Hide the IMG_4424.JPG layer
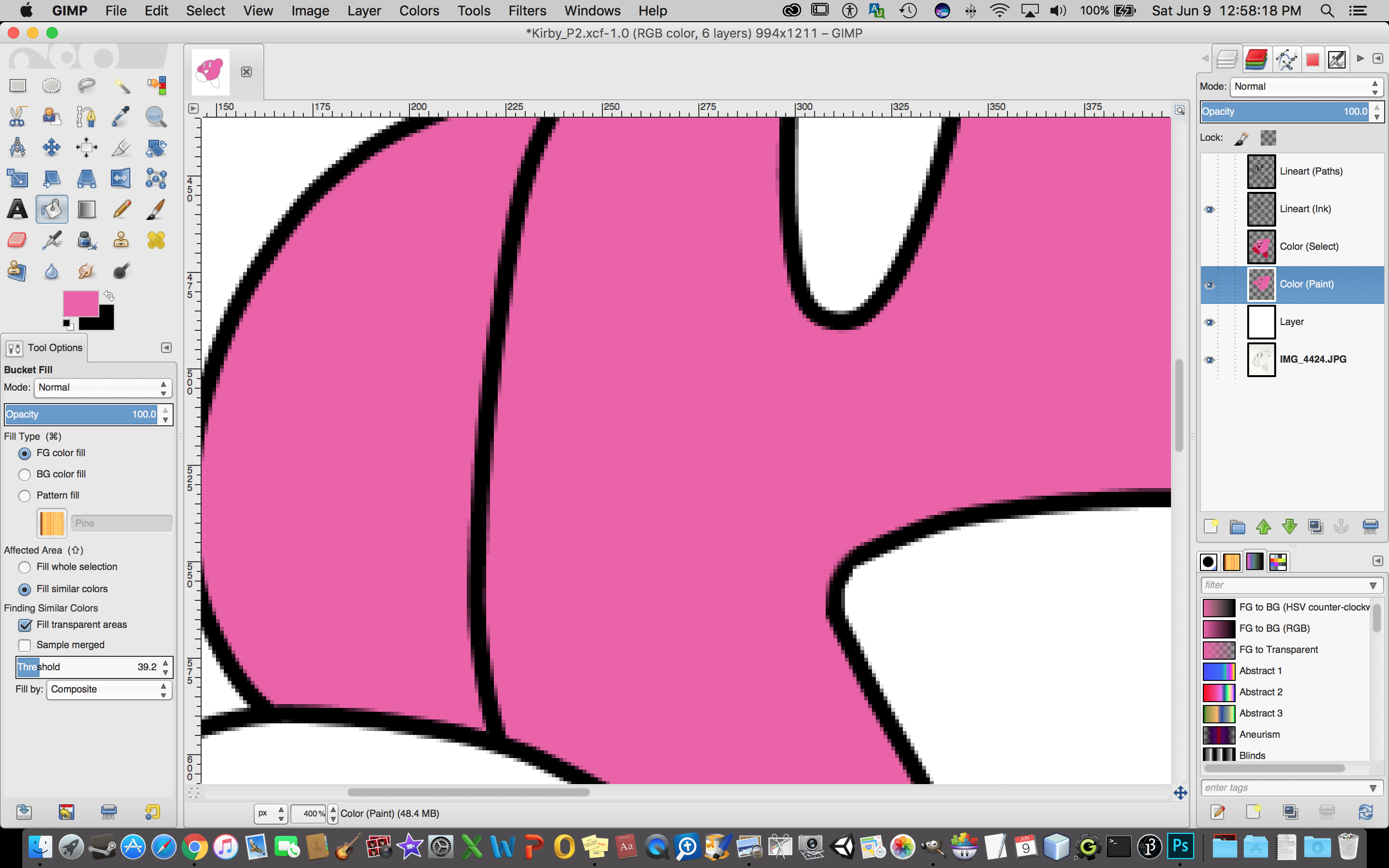 click(1210, 360)
